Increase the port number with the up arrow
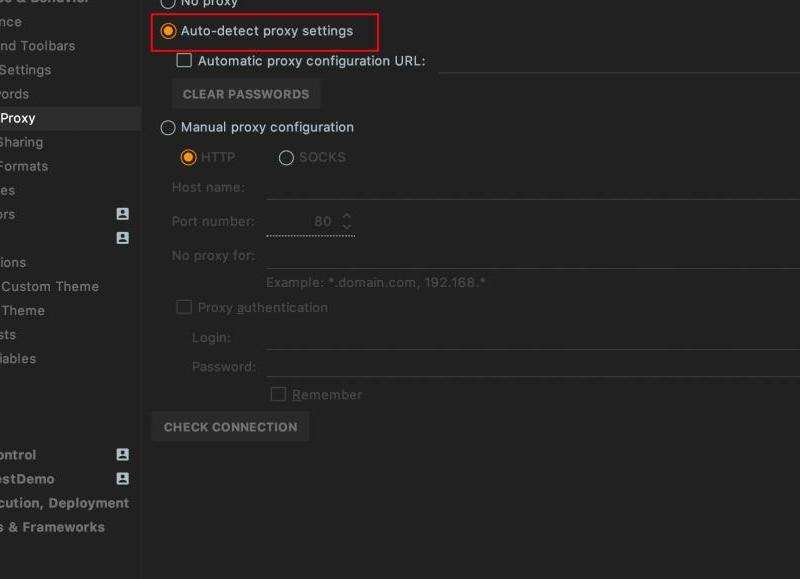This screenshot has width=800, height=579. pyautogui.click(x=347, y=216)
